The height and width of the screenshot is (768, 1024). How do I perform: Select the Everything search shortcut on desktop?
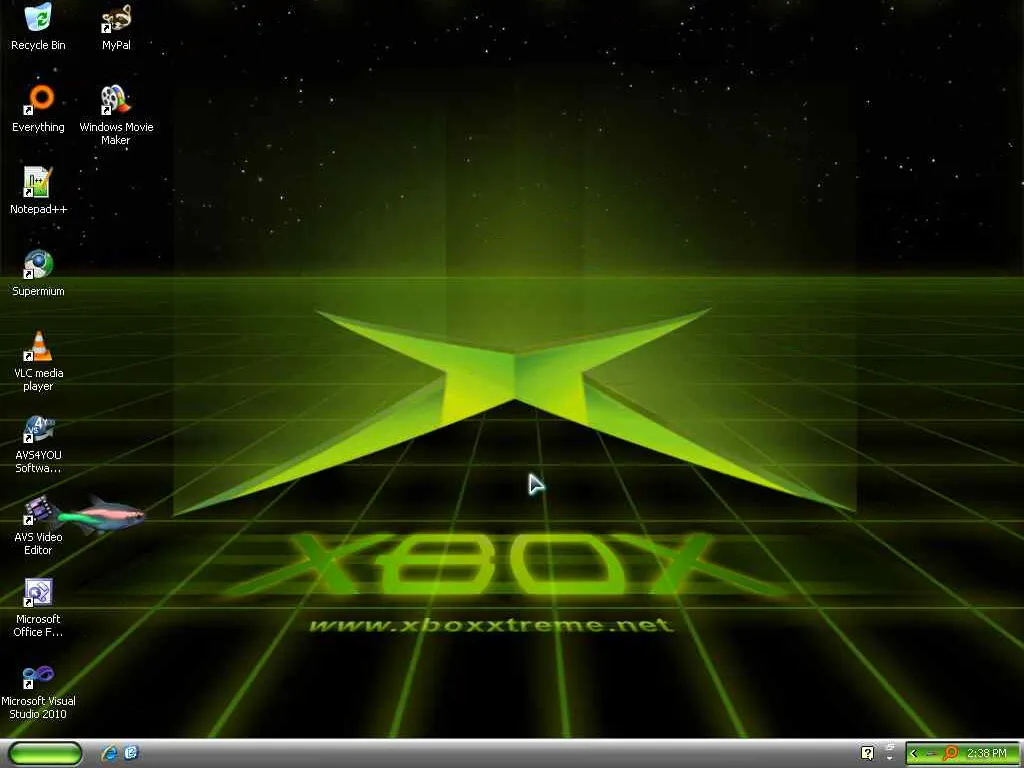point(38,109)
